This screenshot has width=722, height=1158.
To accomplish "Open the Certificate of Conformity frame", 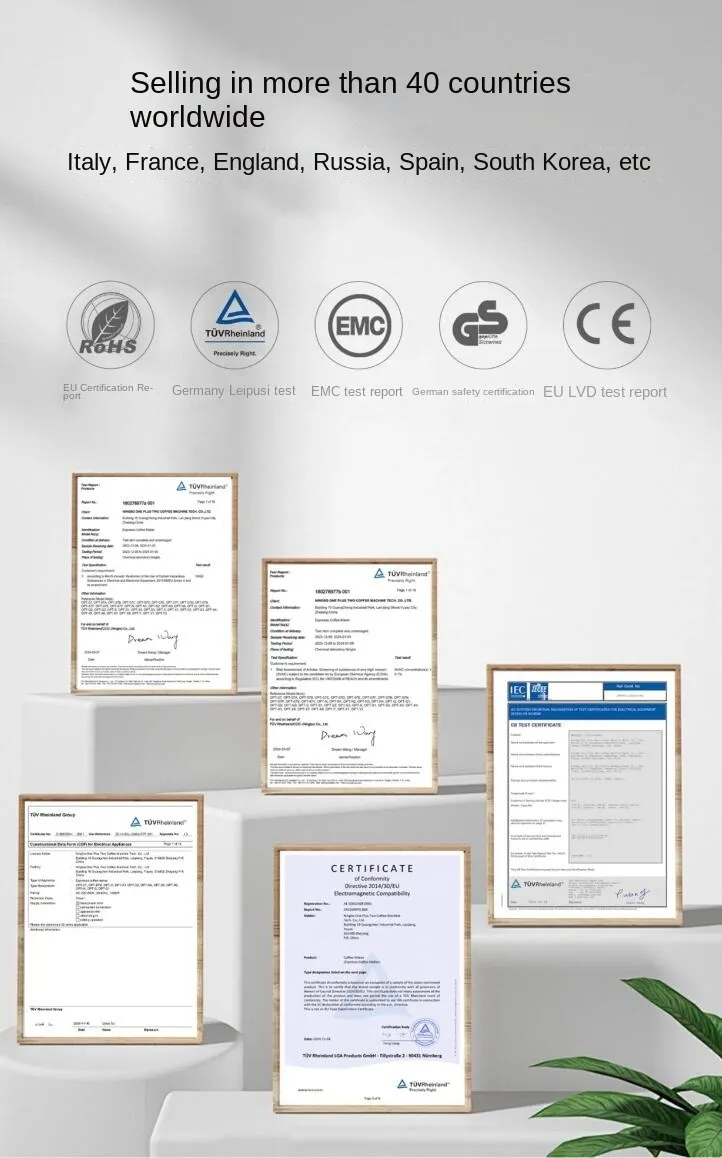I will (373, 979).
